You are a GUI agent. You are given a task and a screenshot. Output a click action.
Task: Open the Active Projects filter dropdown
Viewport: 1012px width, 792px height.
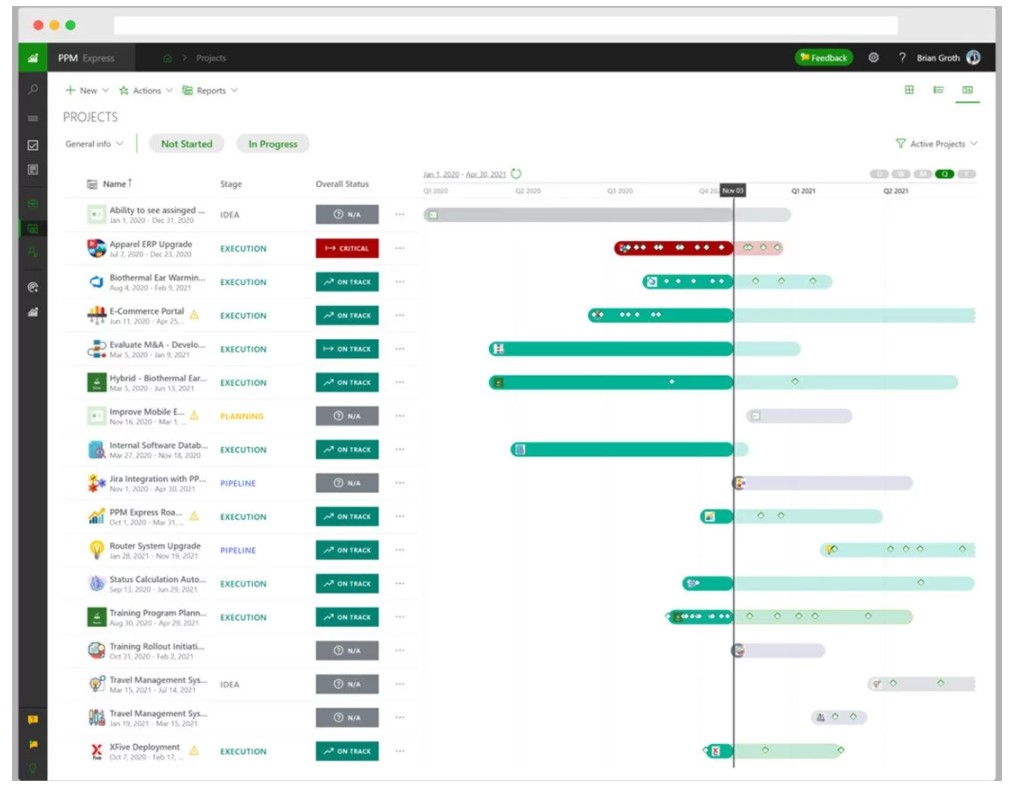click(x=936, y=144)
